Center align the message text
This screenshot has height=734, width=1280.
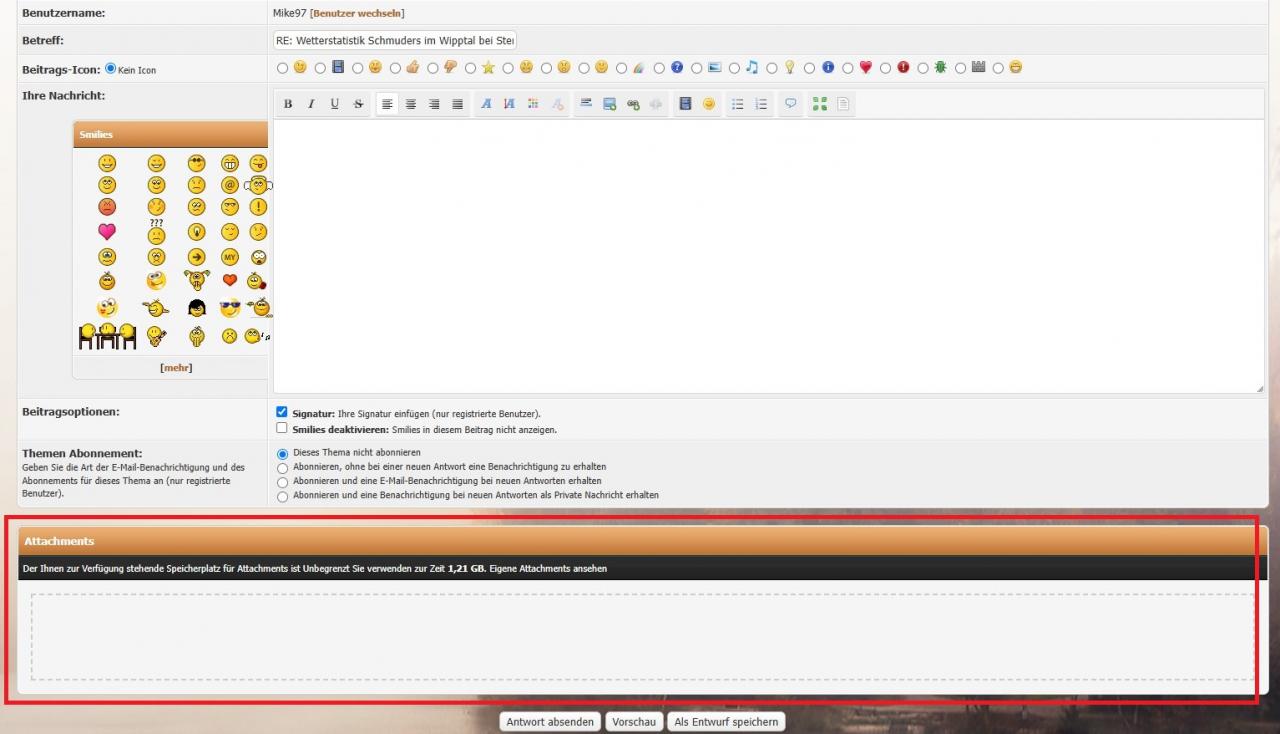pos(411,104)
